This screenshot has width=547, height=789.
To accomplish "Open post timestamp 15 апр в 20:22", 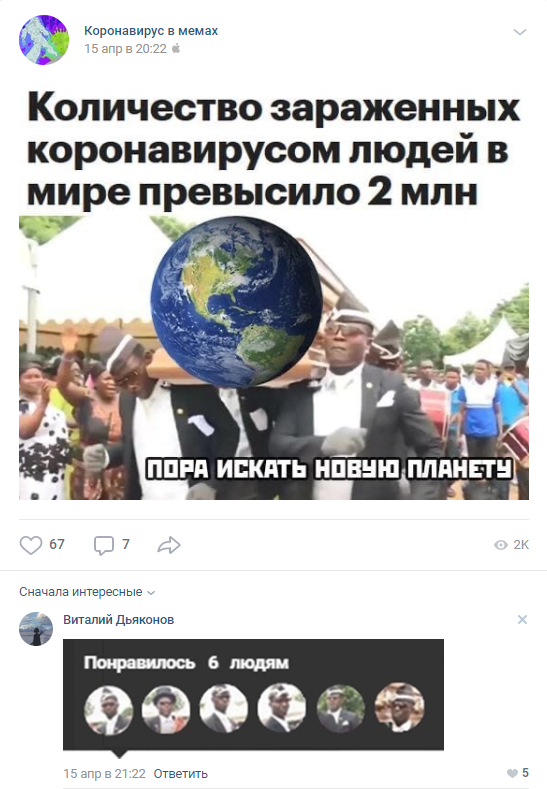I will click(x=125, y=49).
